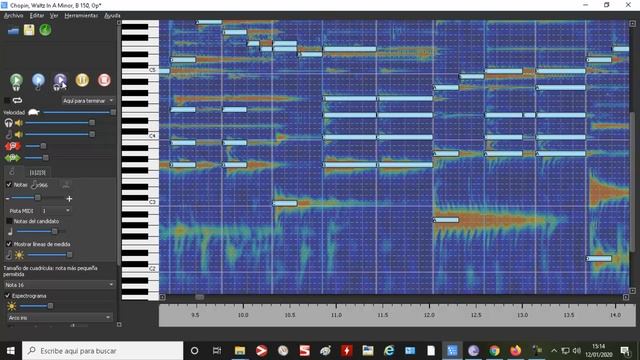Image resolution: width=640 pixels, height=360 pixels.
Task: Adjust the slider beside the green zoom icon
Action: point(37,158)
